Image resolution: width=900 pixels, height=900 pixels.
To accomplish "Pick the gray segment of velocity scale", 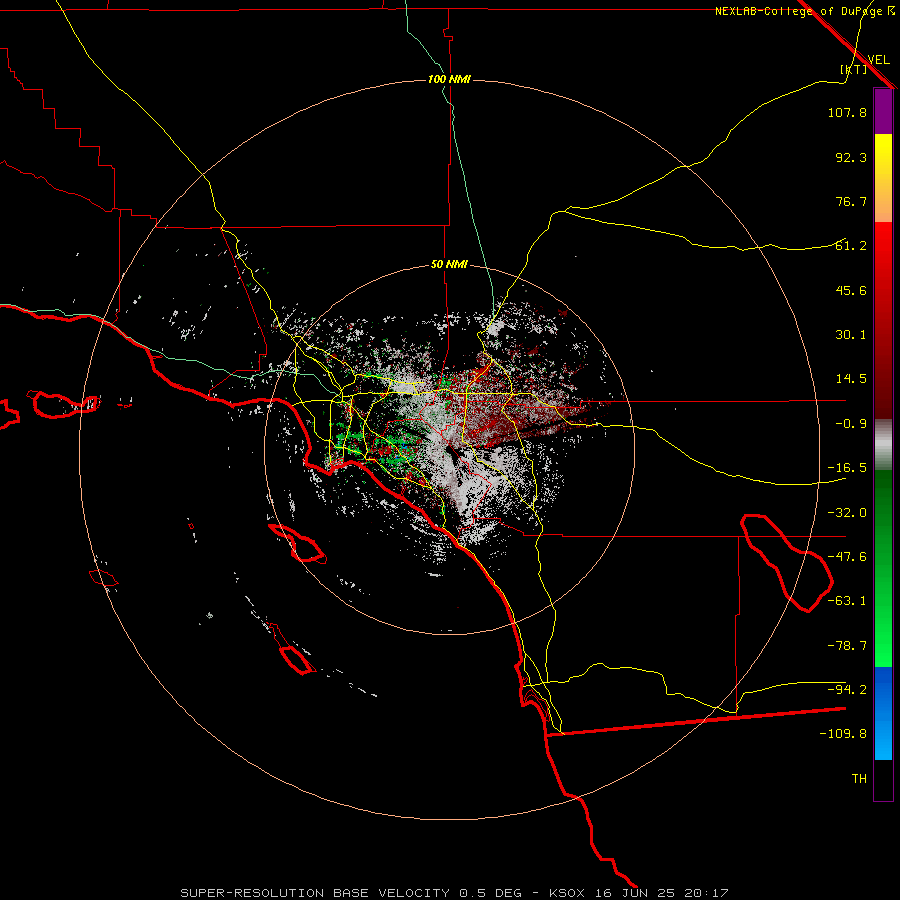I will pos(883,445).
